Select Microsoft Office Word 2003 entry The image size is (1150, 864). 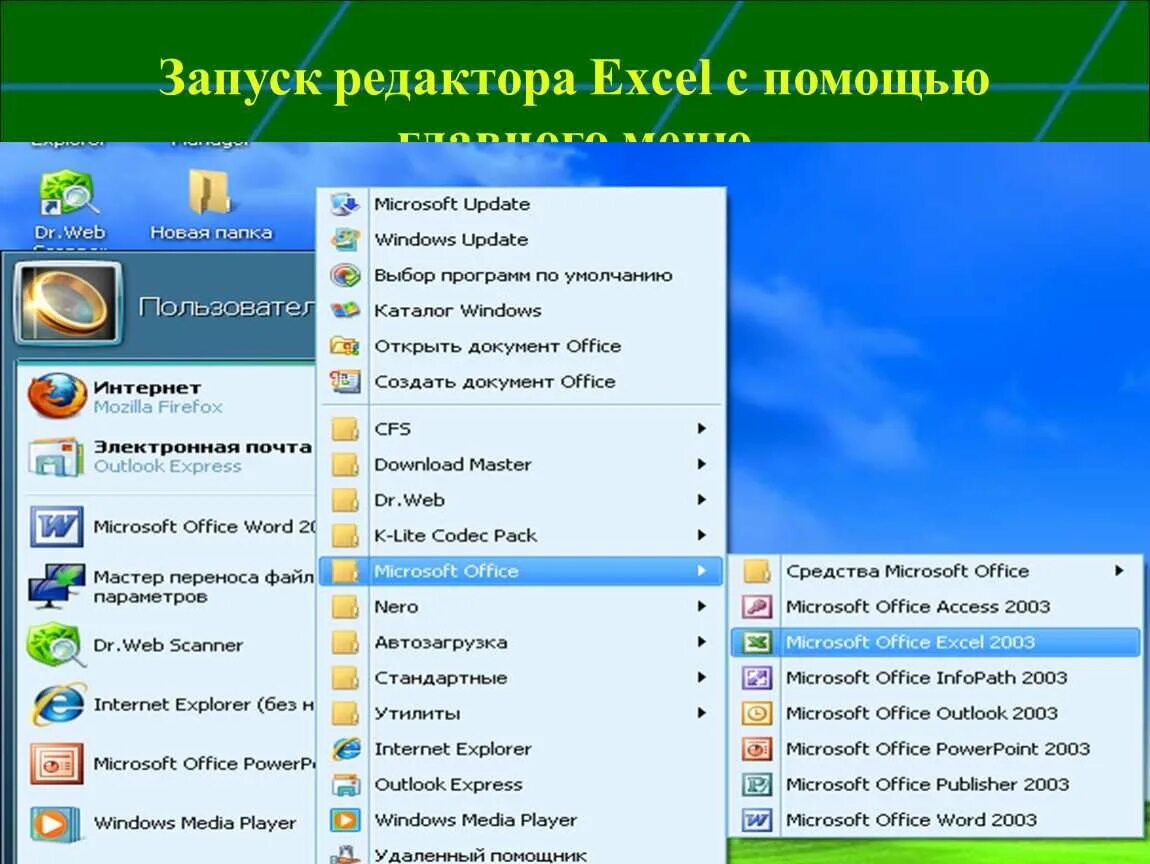tap(935, 820)
